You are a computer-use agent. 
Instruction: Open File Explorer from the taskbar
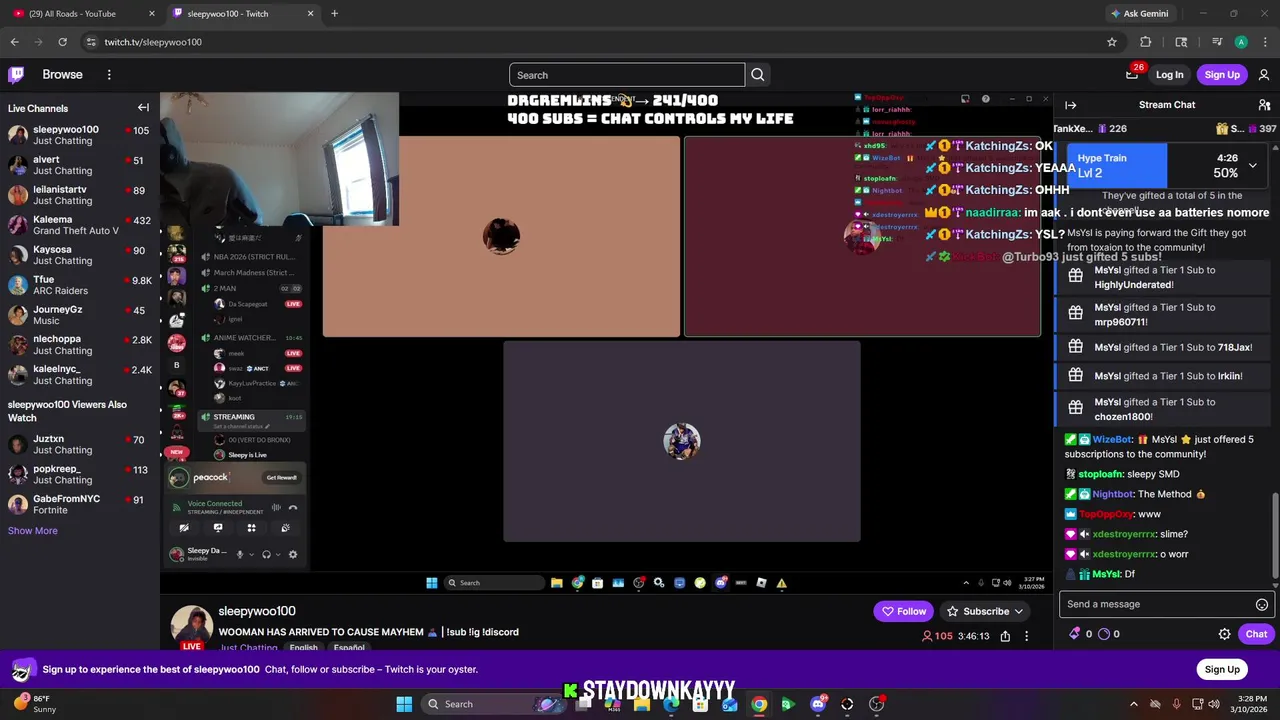click(642, 704)
